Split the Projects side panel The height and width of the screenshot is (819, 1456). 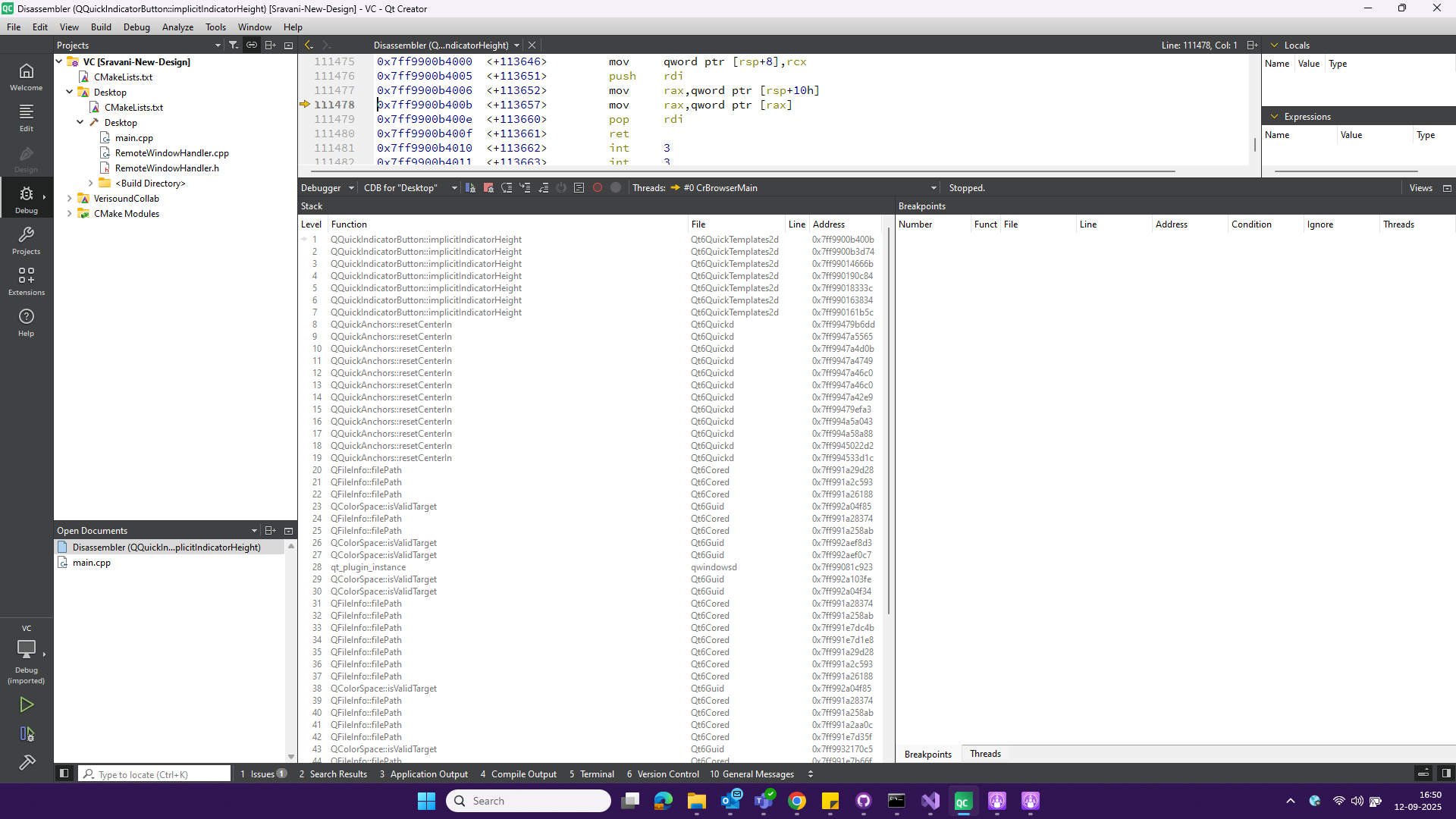270,45
